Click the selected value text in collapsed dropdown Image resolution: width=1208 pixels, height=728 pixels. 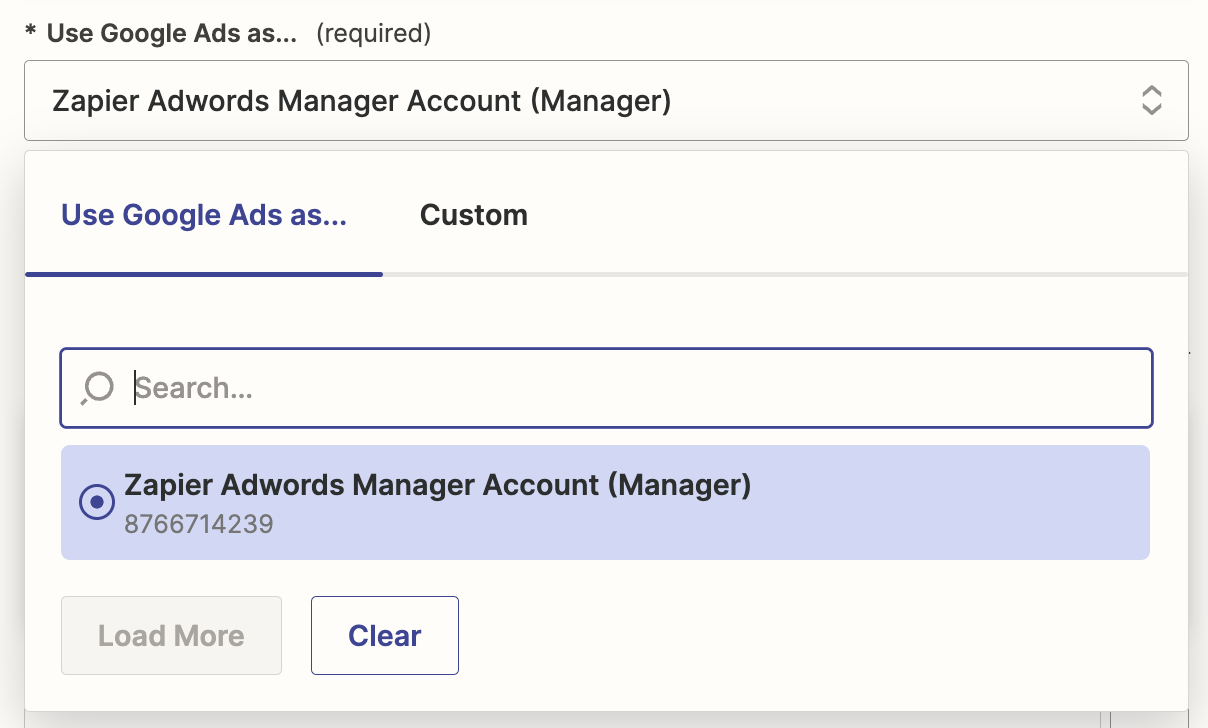361,101
